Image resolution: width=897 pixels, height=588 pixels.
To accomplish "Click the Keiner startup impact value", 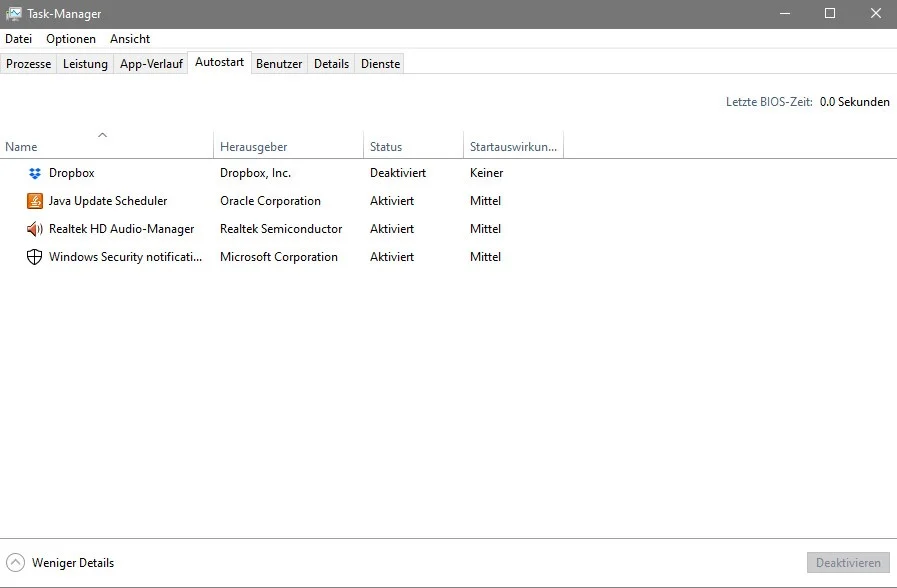I will [x=486, y=173].
